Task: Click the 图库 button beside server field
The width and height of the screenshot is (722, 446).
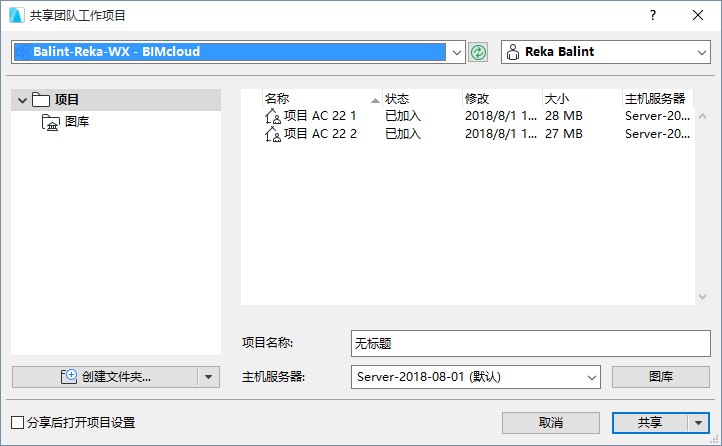Action: (x=661, y=377)
